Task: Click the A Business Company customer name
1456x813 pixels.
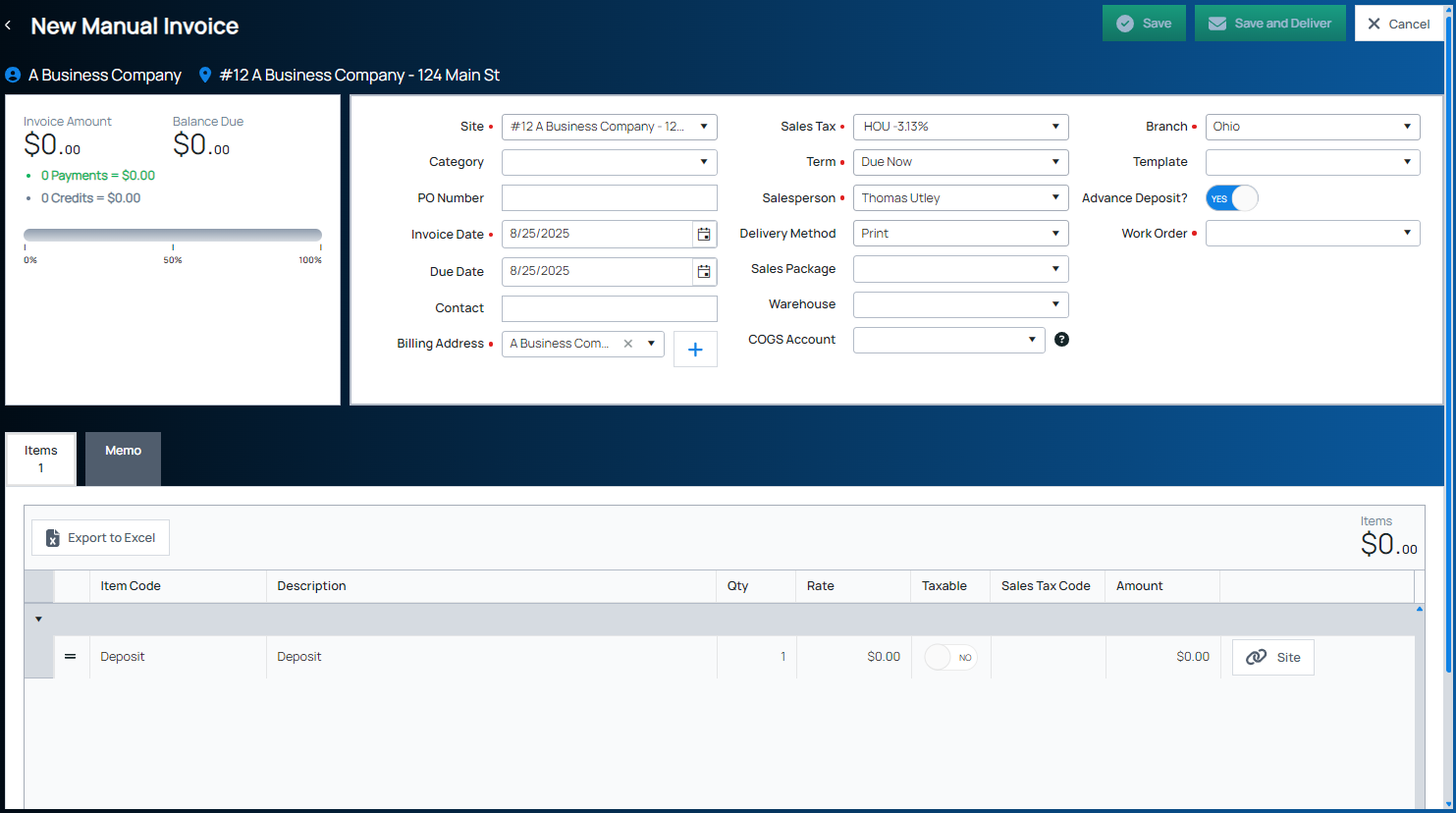Action: (105, 75)
